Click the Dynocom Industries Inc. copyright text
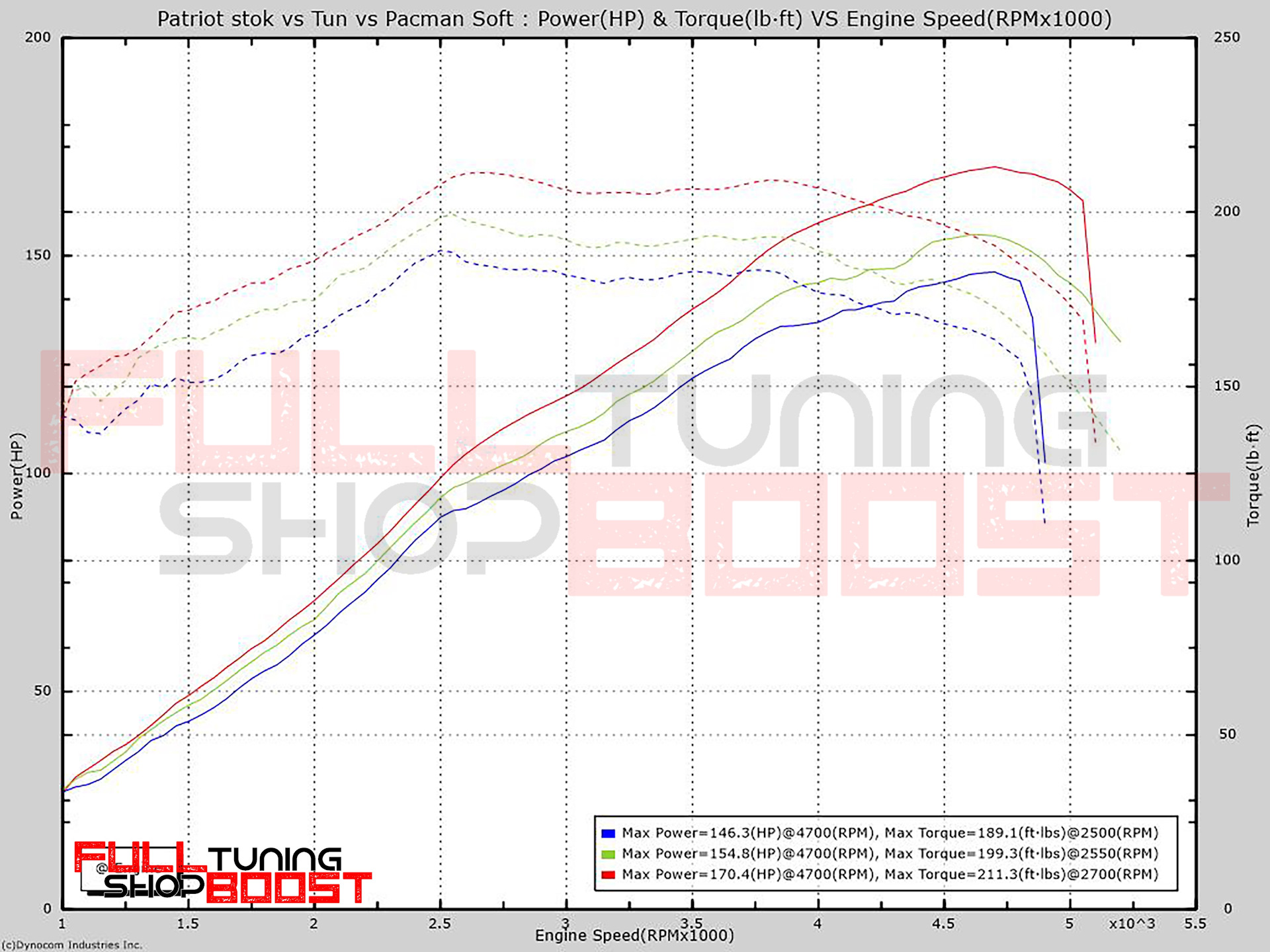Image resolution: width=1270 pixels, height=952 pixels. [71, 945]
